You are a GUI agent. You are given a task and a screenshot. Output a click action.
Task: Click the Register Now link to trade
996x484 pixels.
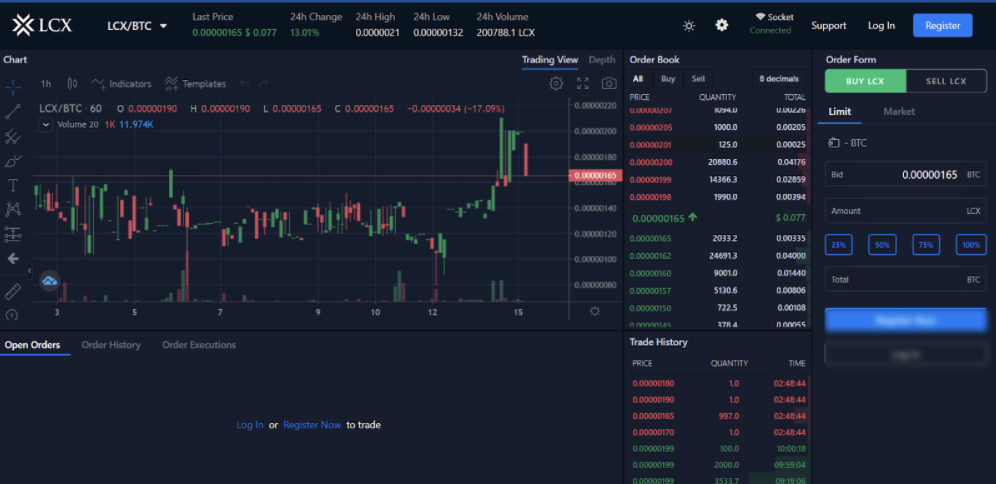click(x=312, y=425)
